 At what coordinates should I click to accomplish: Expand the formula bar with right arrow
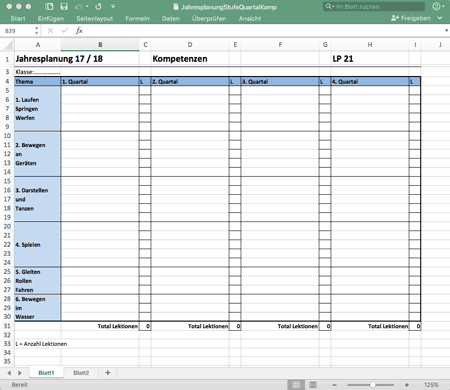click(x=446, y=31)
